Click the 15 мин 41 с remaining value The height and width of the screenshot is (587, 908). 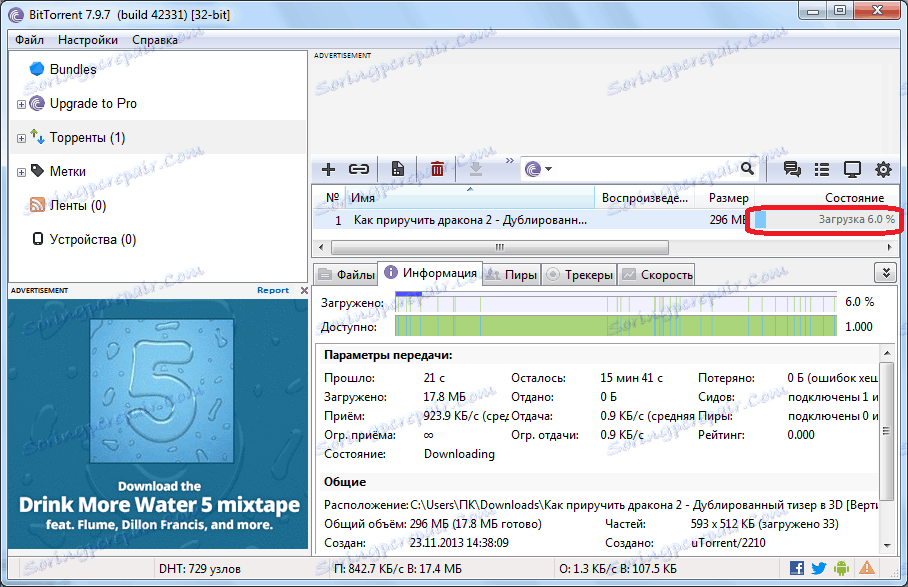tap(631, 378)
